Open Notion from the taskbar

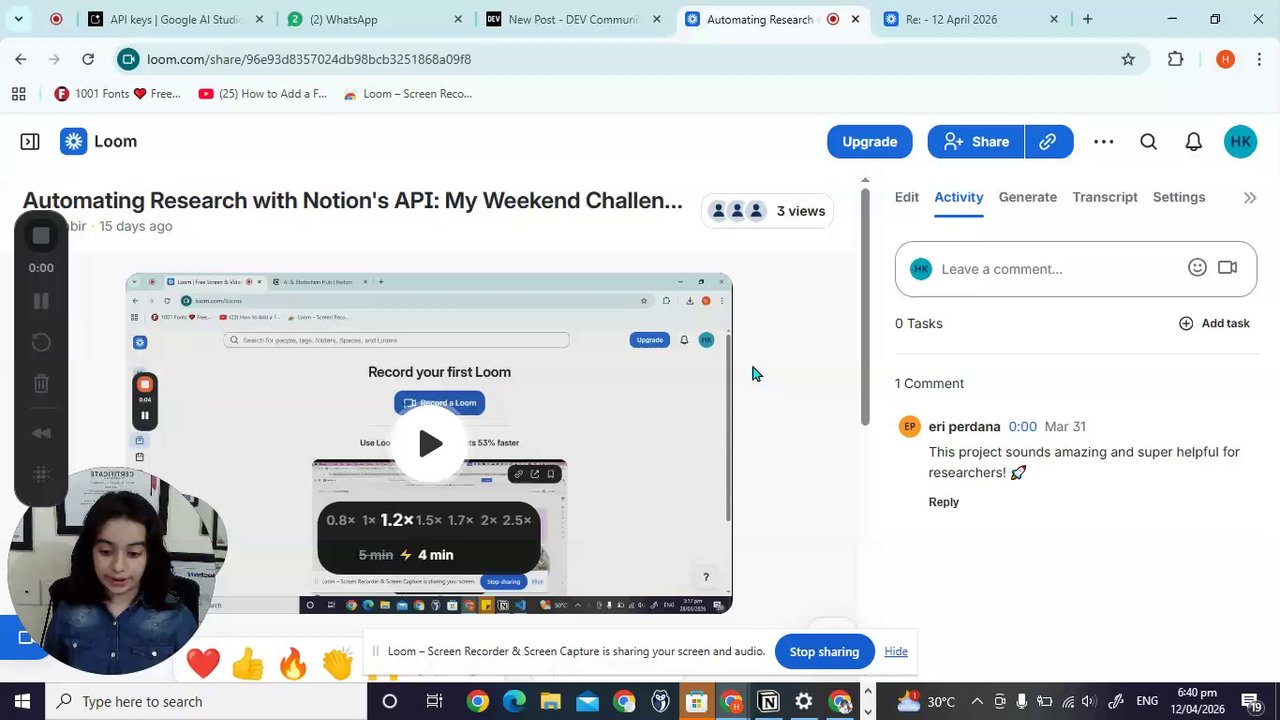(x=768, y=702)
